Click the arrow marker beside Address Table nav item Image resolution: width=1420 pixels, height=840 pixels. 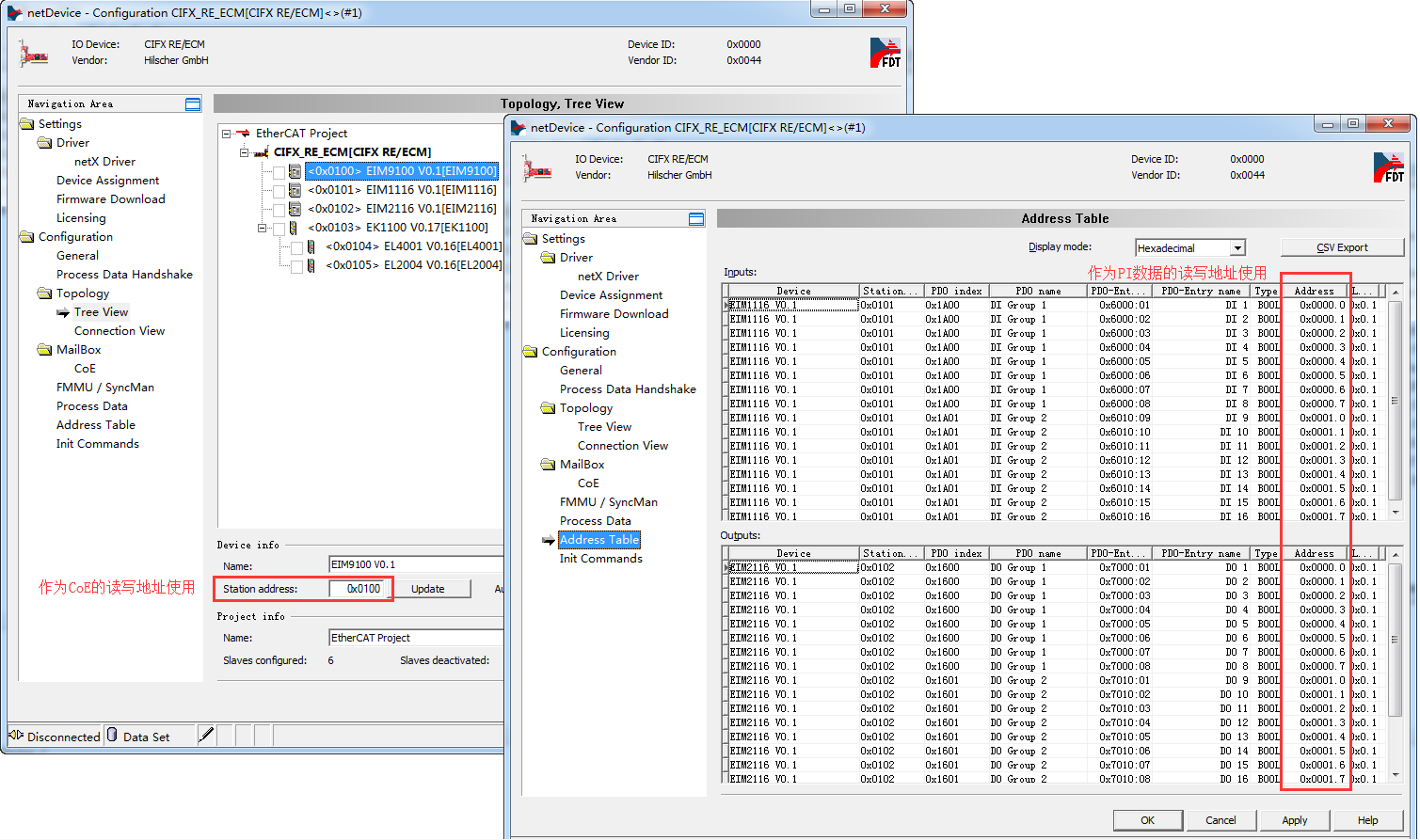549,540
